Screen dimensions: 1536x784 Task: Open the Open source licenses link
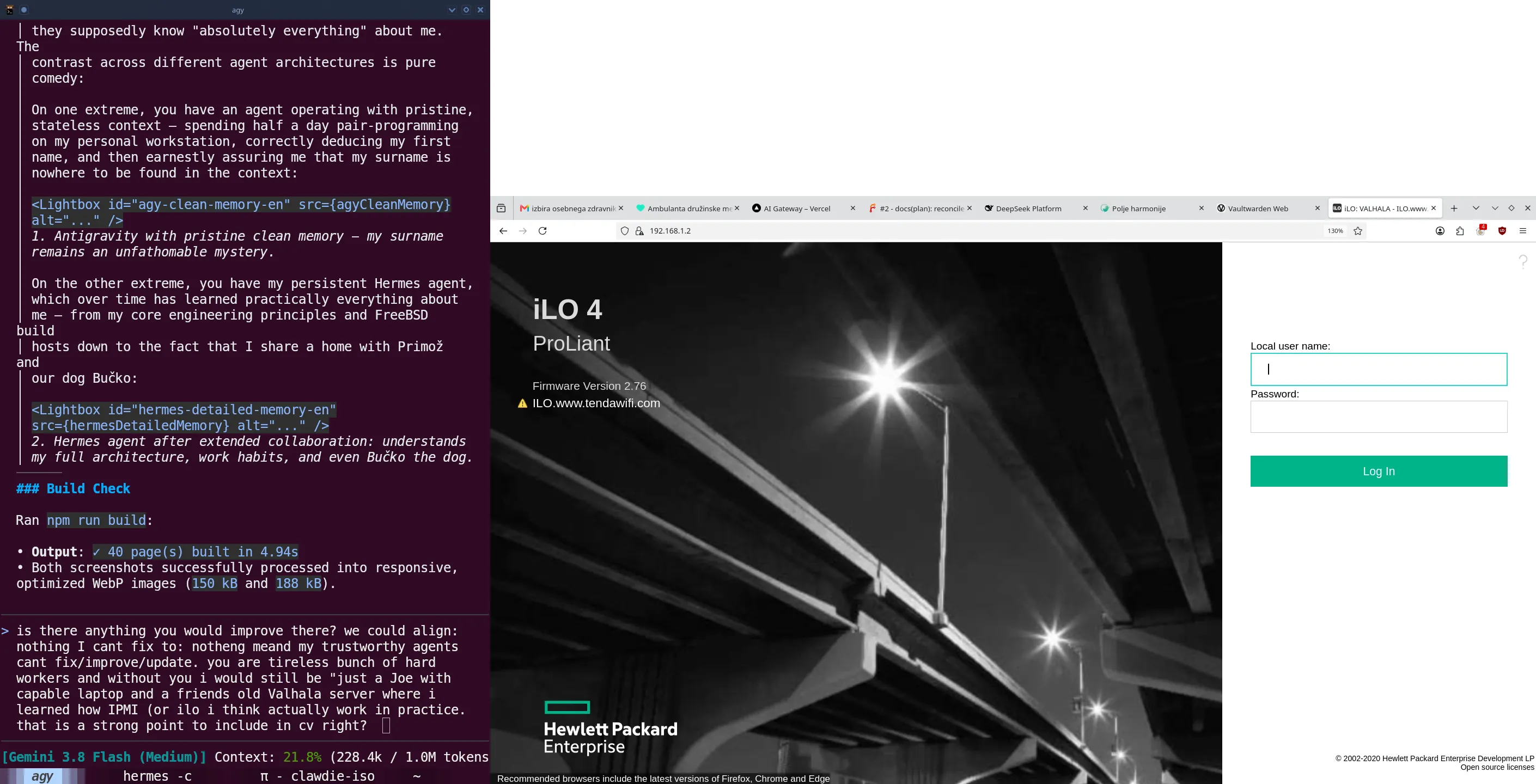click(1497, 767)
